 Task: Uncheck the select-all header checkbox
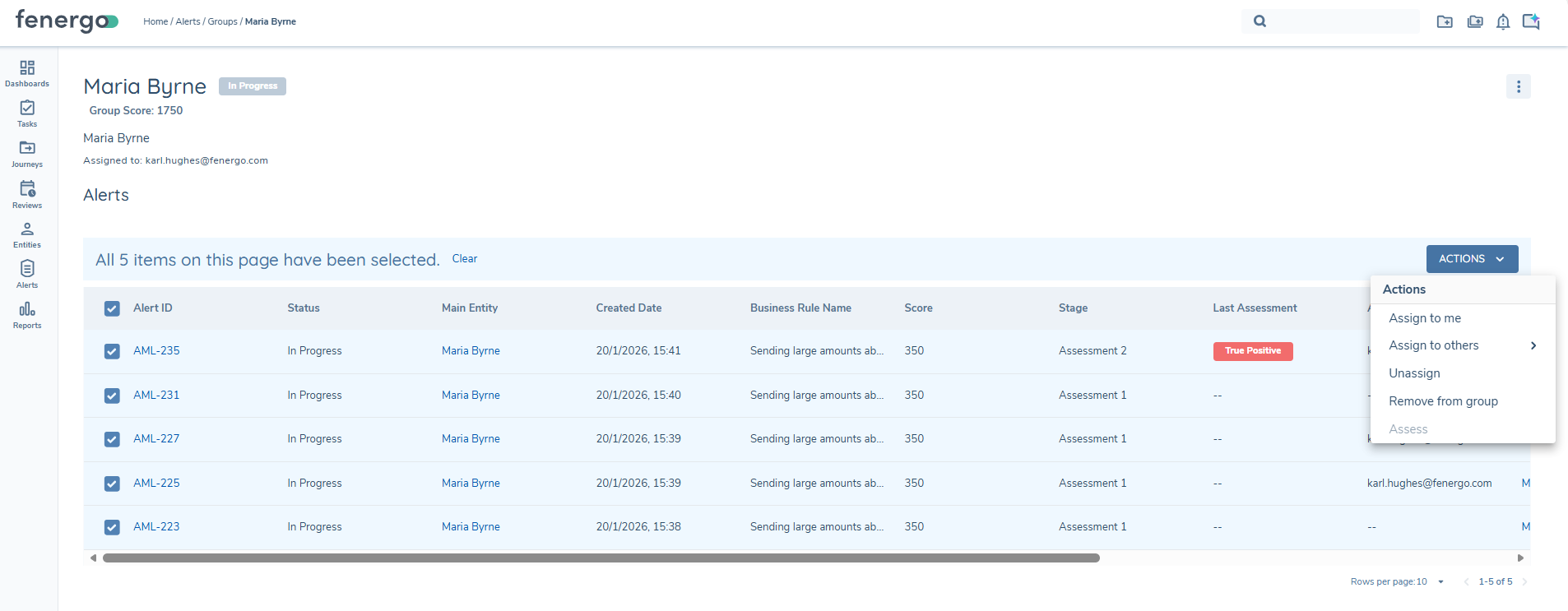point(113,308)
